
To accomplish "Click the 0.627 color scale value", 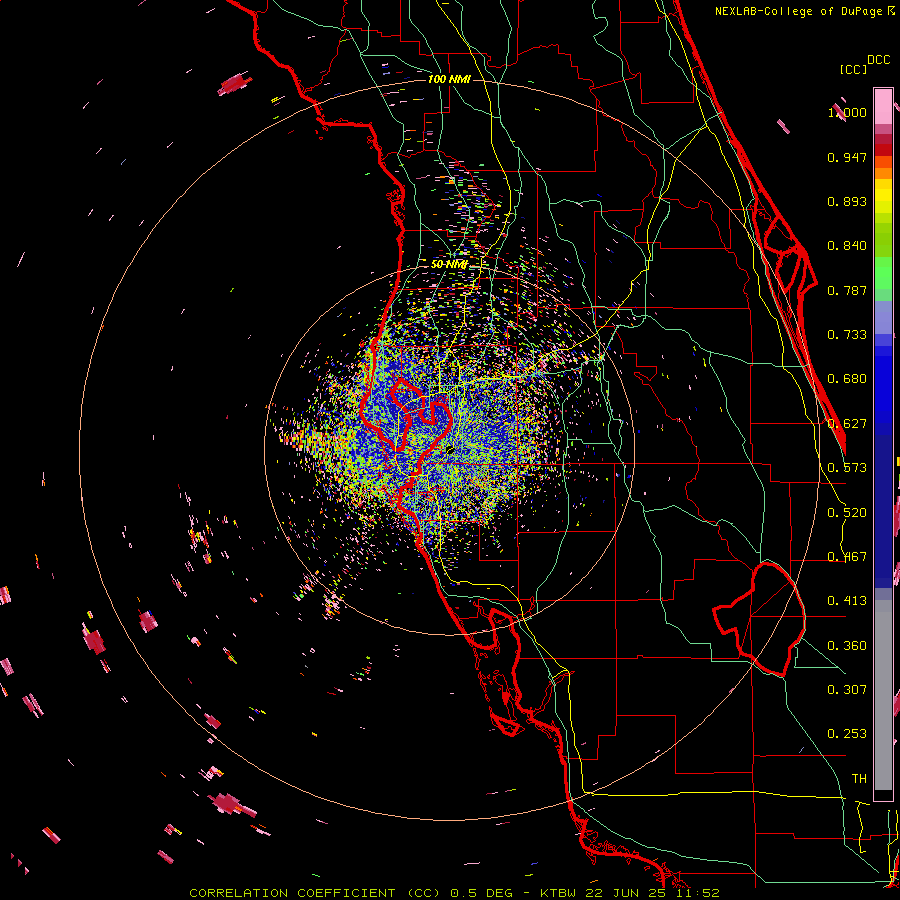I will pos(847,424).
